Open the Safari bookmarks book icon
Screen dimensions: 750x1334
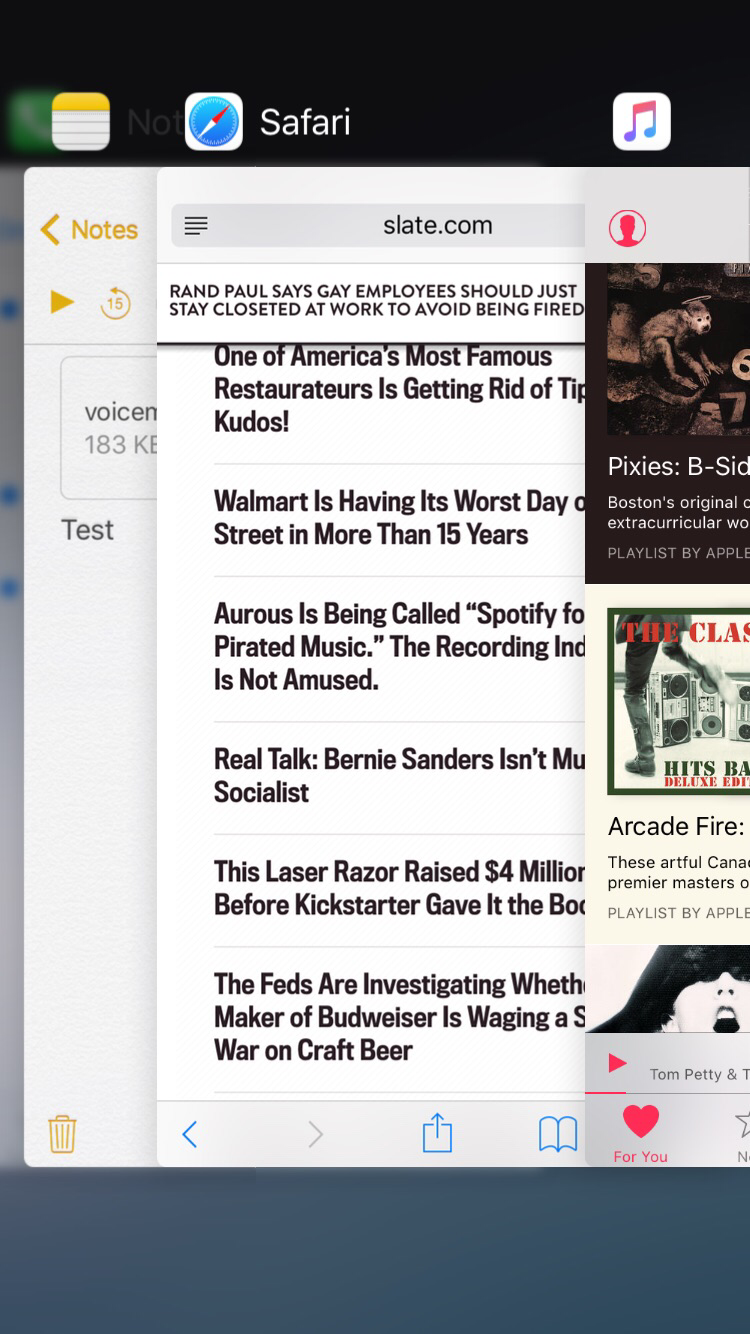557,1134
